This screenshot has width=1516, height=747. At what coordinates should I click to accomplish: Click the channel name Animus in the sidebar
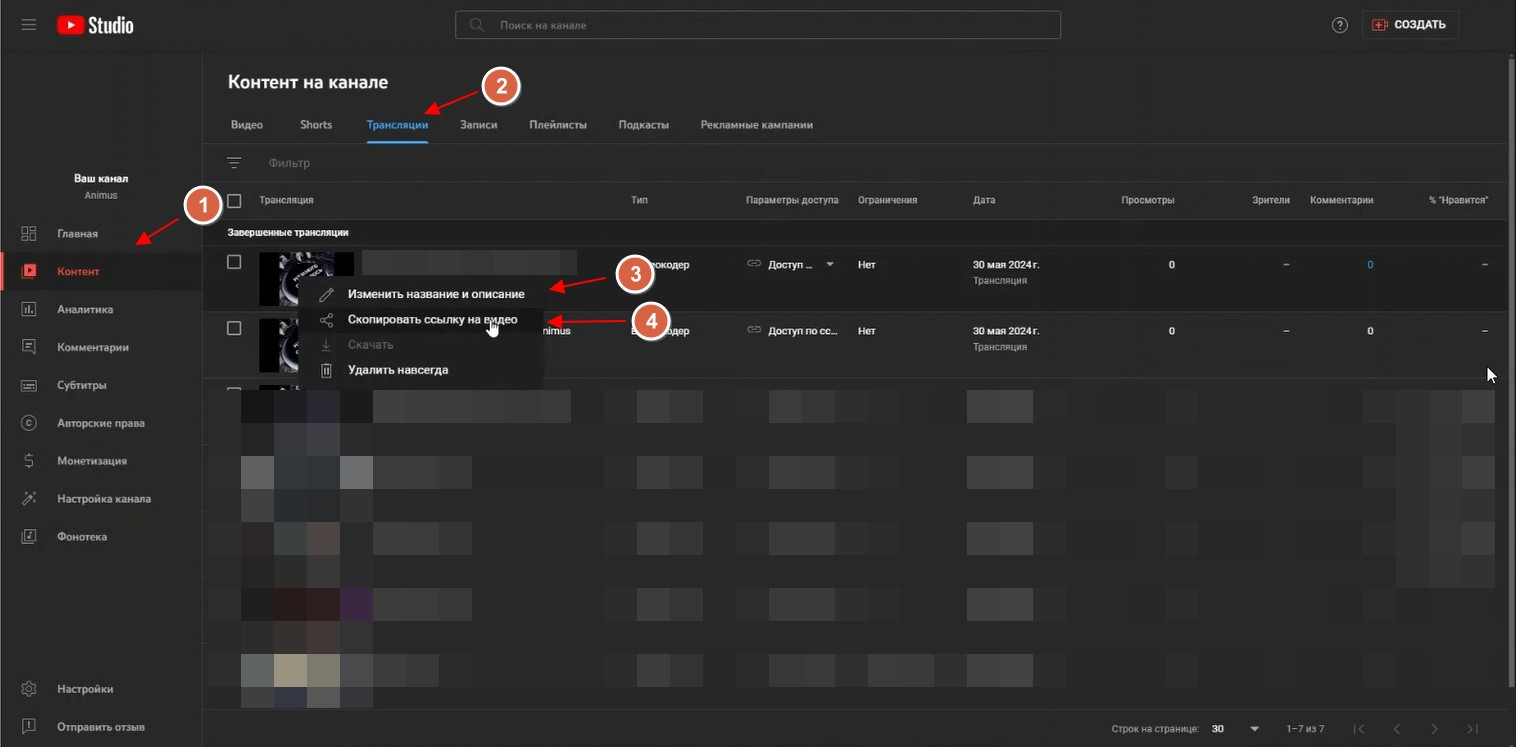[101, 196]
